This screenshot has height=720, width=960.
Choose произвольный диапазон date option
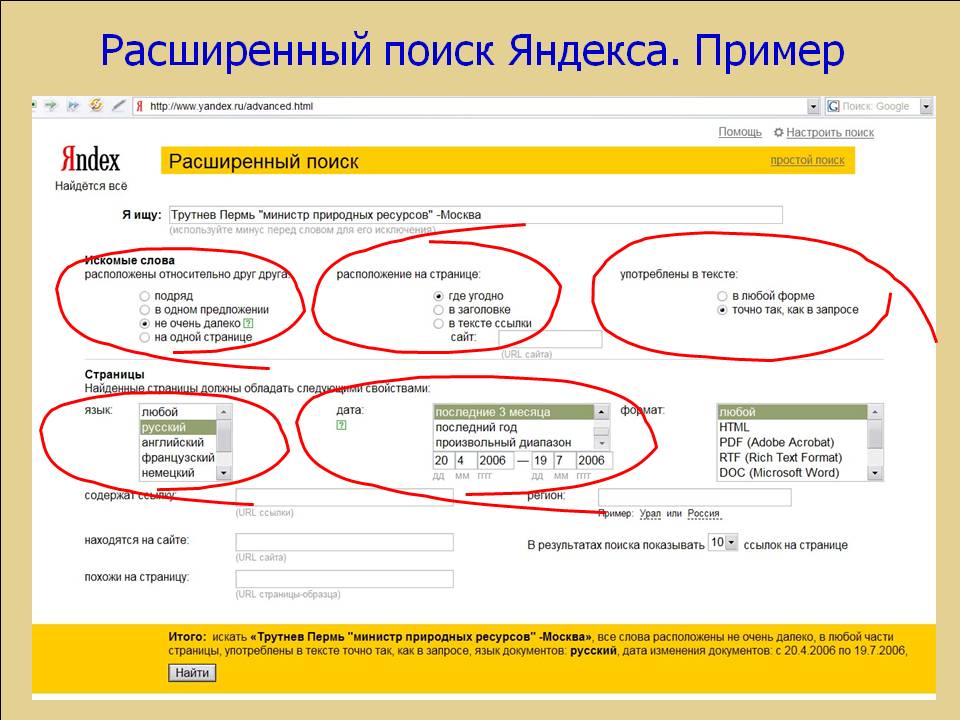point(514,442)
